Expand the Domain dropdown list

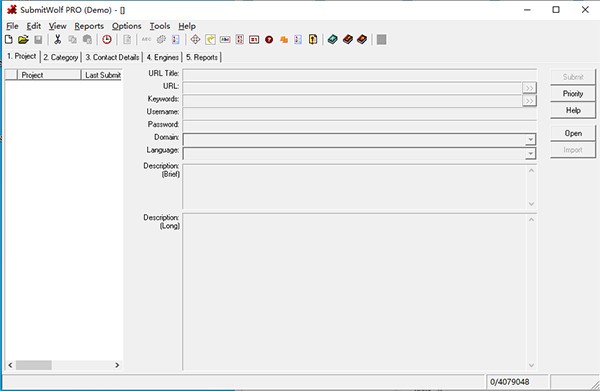(x=530, y=140)
